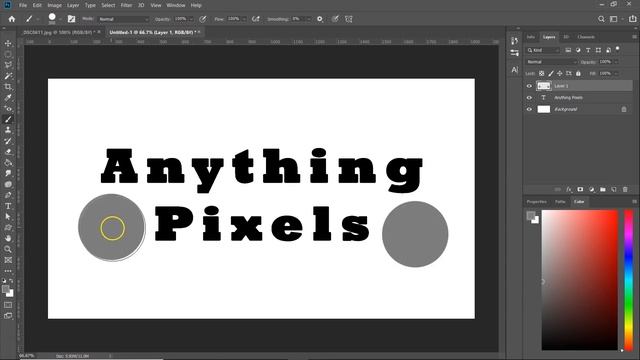Open the Window menu
This screenshot has height=360, width=640.
pyautogui.click(x=176, y=5)
